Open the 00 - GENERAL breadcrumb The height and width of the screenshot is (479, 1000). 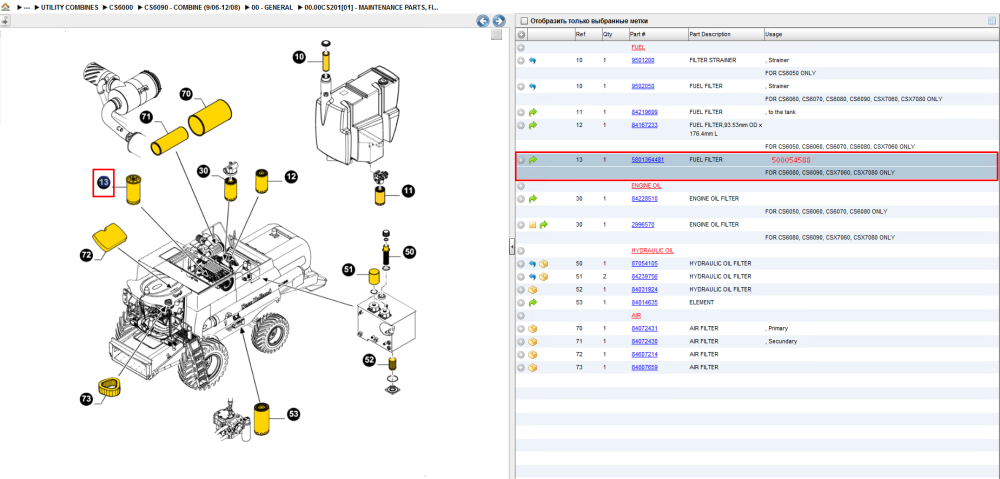tap(274, 7)
